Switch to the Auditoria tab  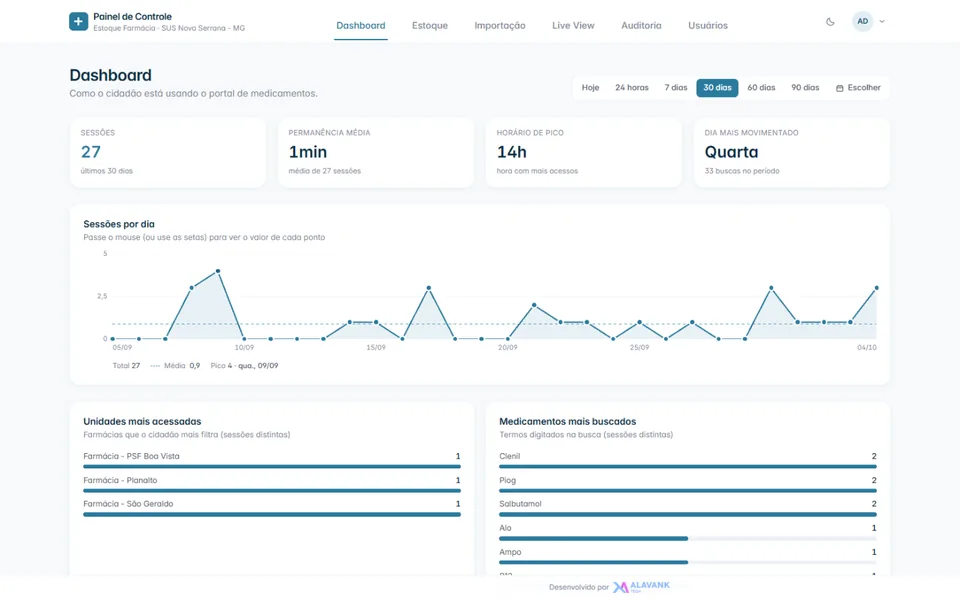[641, 26]
